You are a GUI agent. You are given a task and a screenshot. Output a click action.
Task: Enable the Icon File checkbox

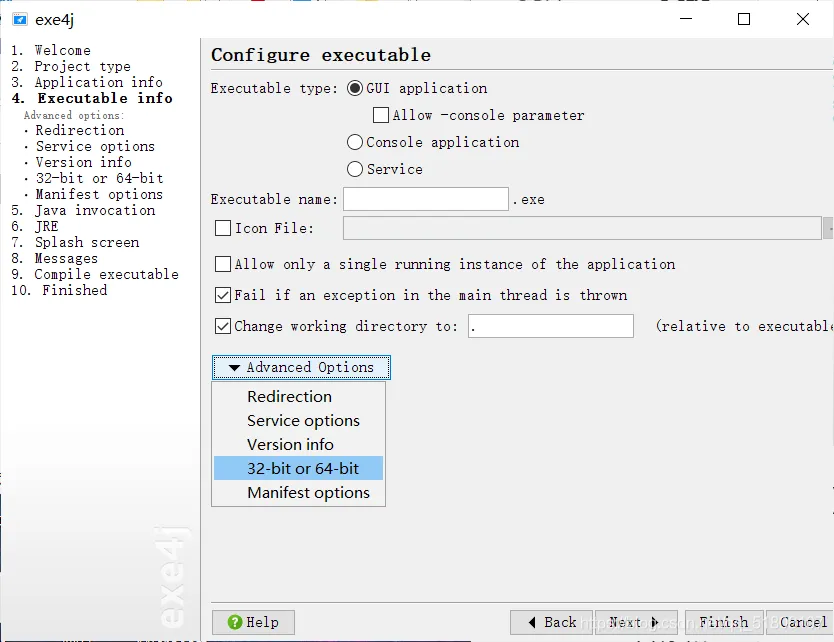point(223,229)
